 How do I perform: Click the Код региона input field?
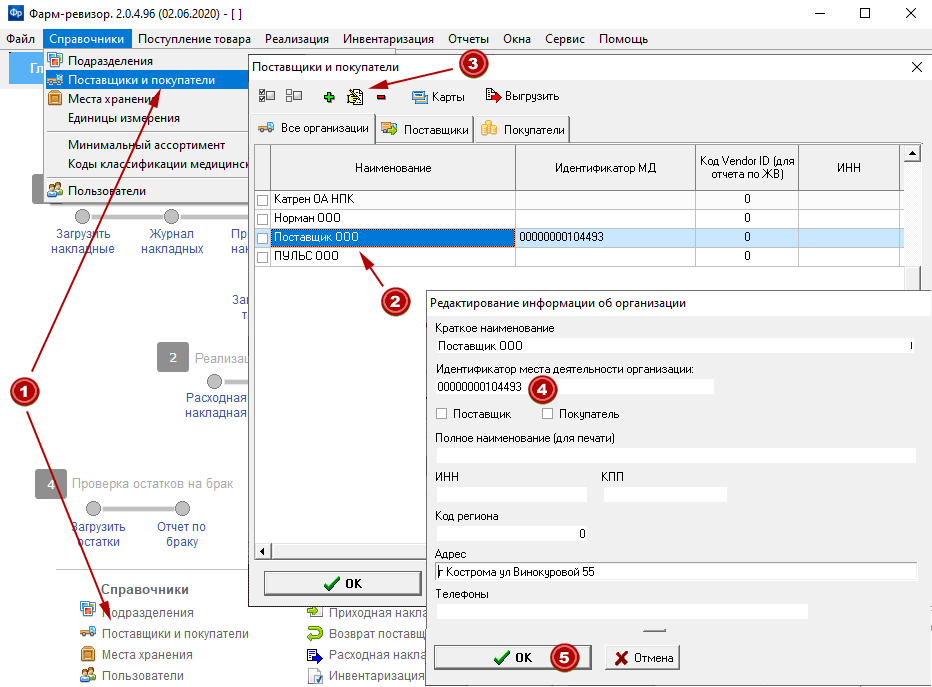(x=511, y=534)
